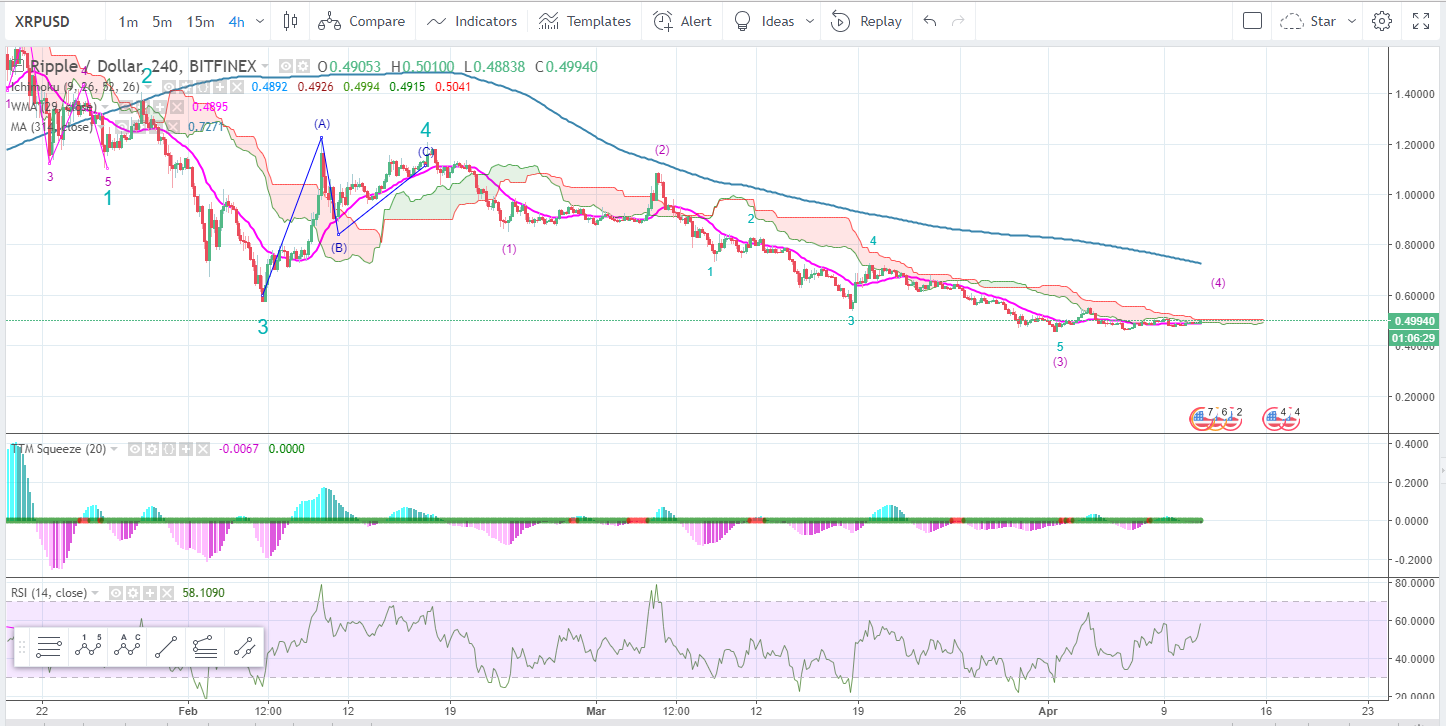Select the 1m timeframe
The image size is (1446, 726).
[128, 21]
